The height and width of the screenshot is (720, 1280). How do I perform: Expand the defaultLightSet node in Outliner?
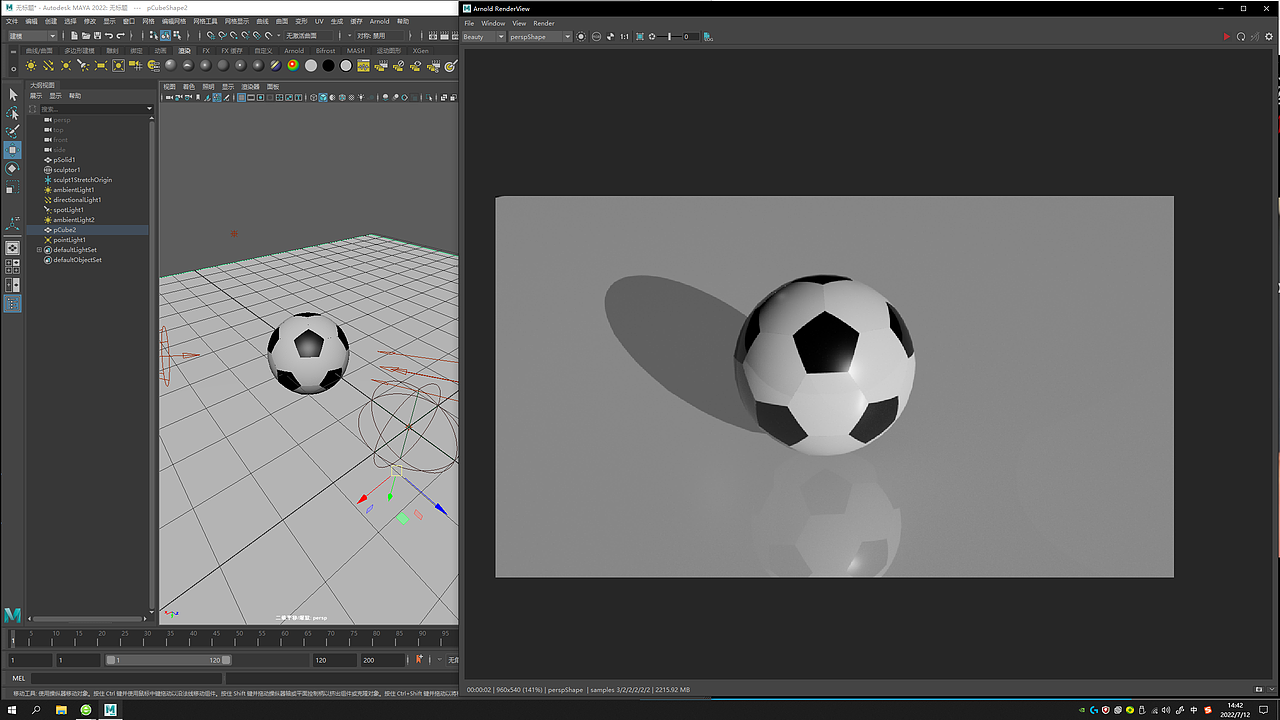click(x=39, y=250)
